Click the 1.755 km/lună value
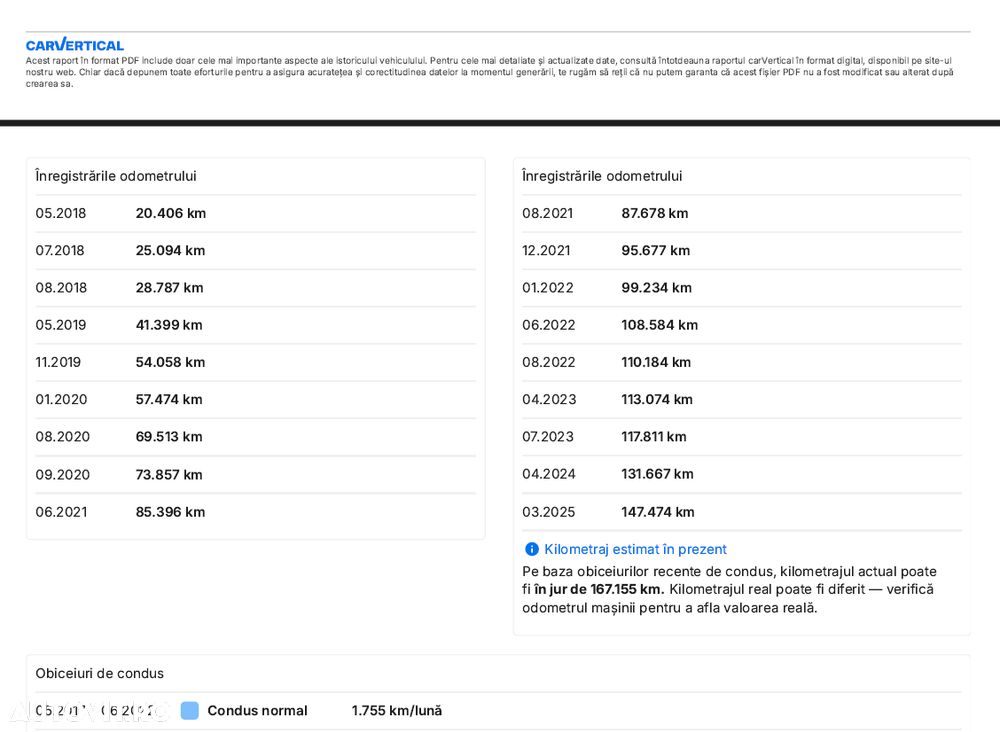The image size is (1000, 732). pos(397,710)
